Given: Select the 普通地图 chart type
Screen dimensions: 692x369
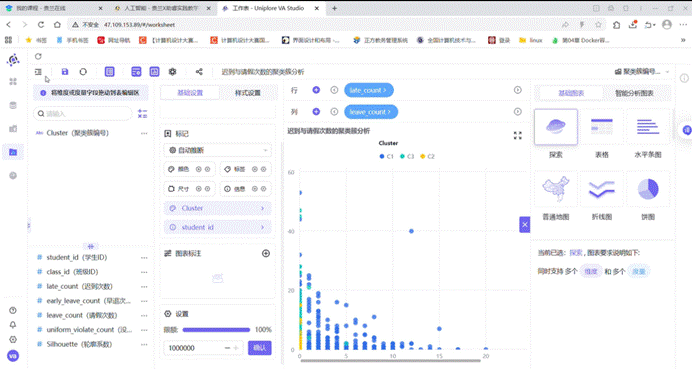Looking at the screenshot, I should point(556,189).
